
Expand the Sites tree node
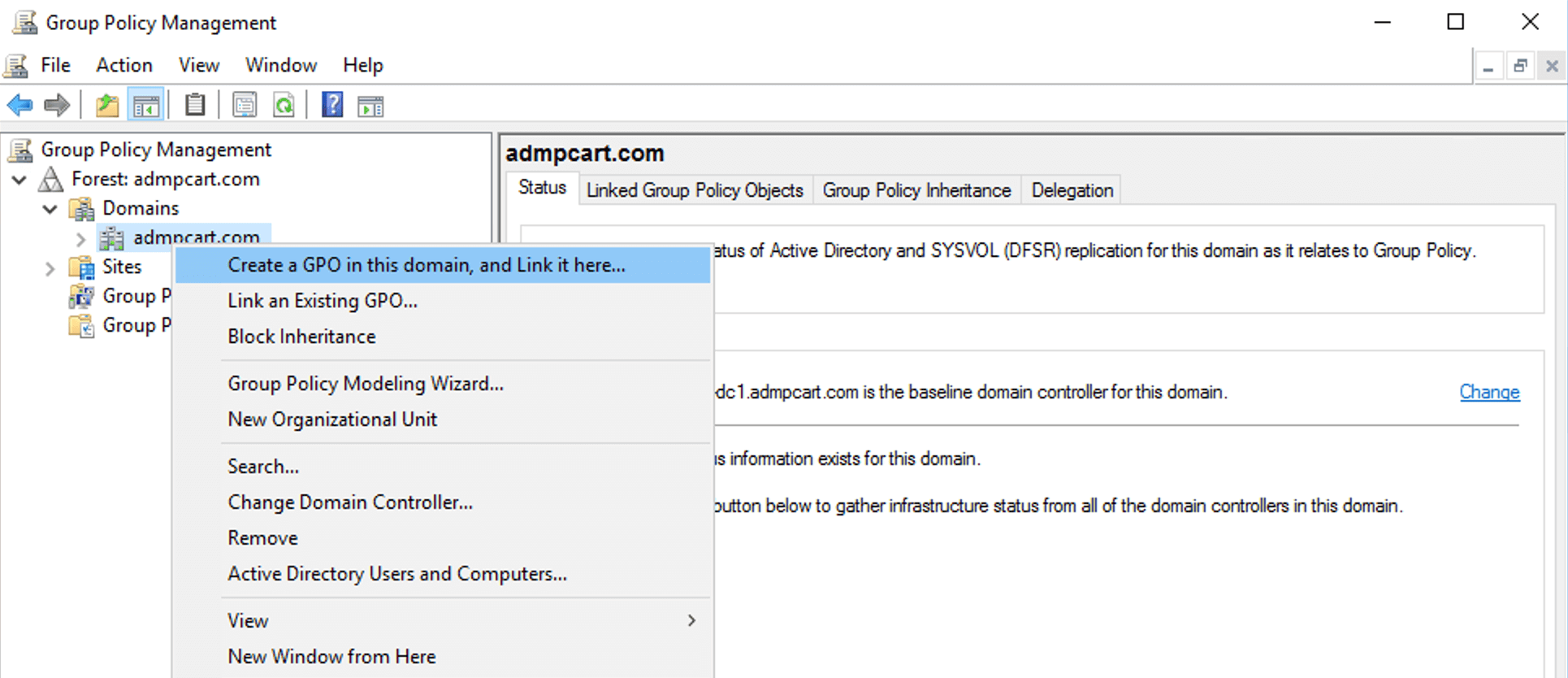(50, 267)
